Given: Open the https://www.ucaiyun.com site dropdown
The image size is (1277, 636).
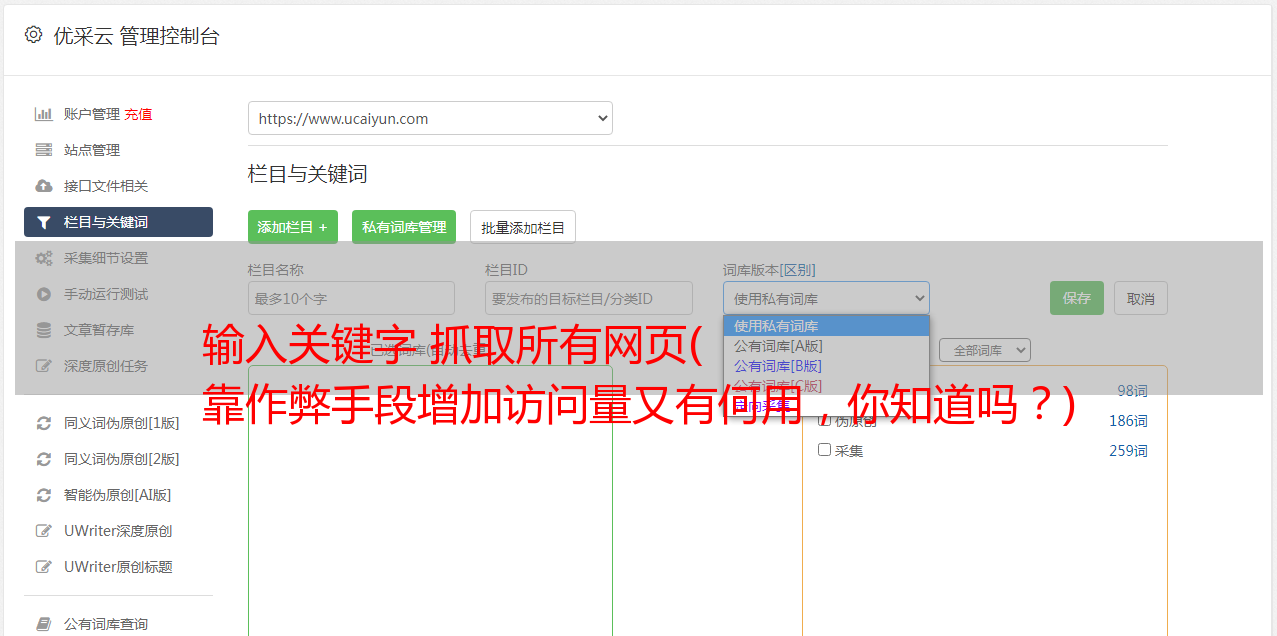Looking at the screenshot, I should point(430,118).
